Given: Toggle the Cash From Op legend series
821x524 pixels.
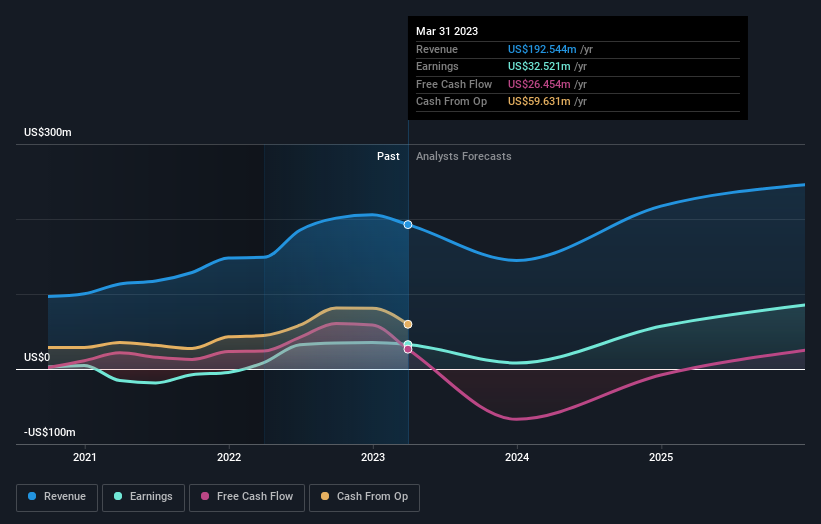Looking at the screenshot, I should point(364,497).
